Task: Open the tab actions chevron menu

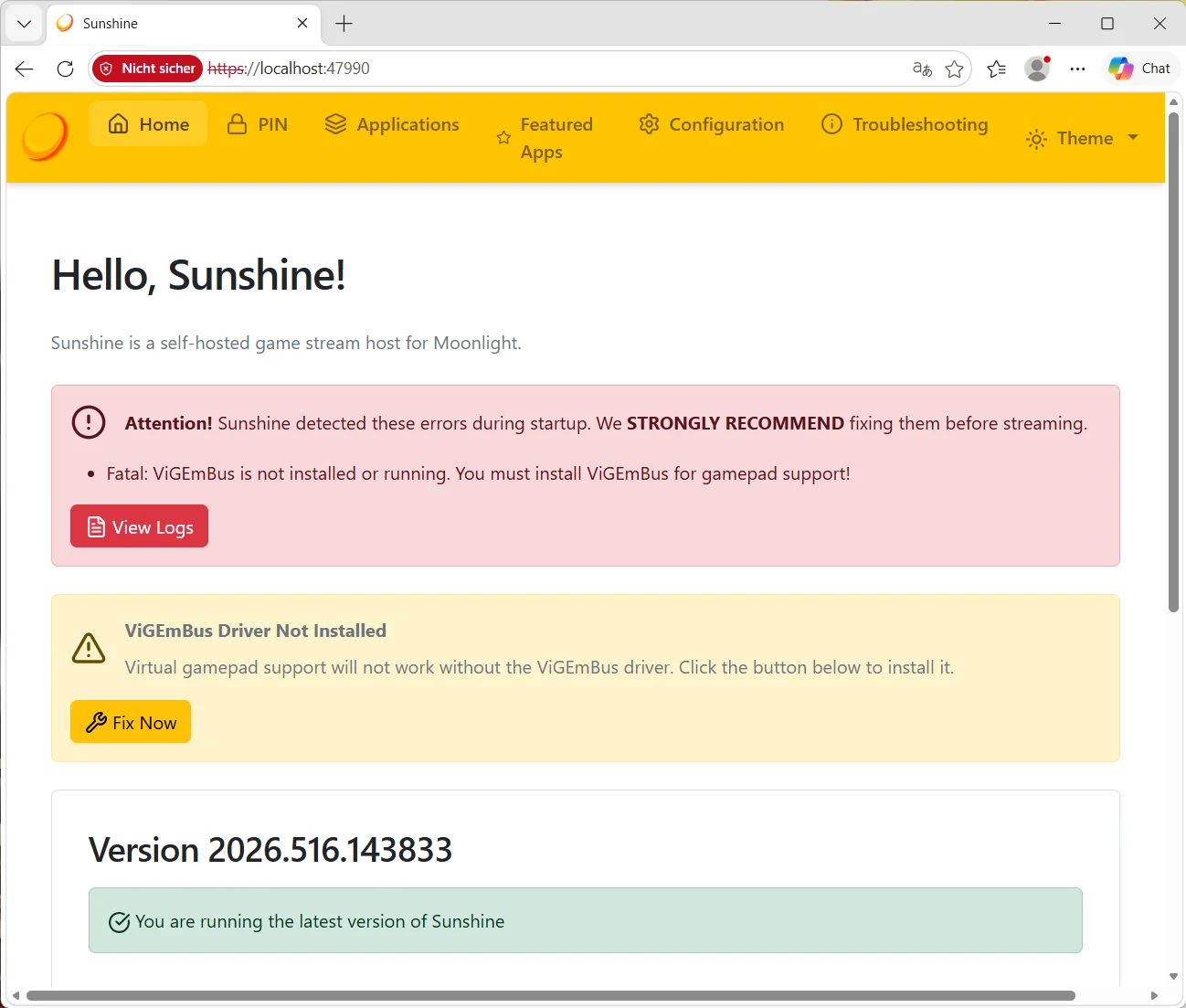Action: [x=25, y=24]
